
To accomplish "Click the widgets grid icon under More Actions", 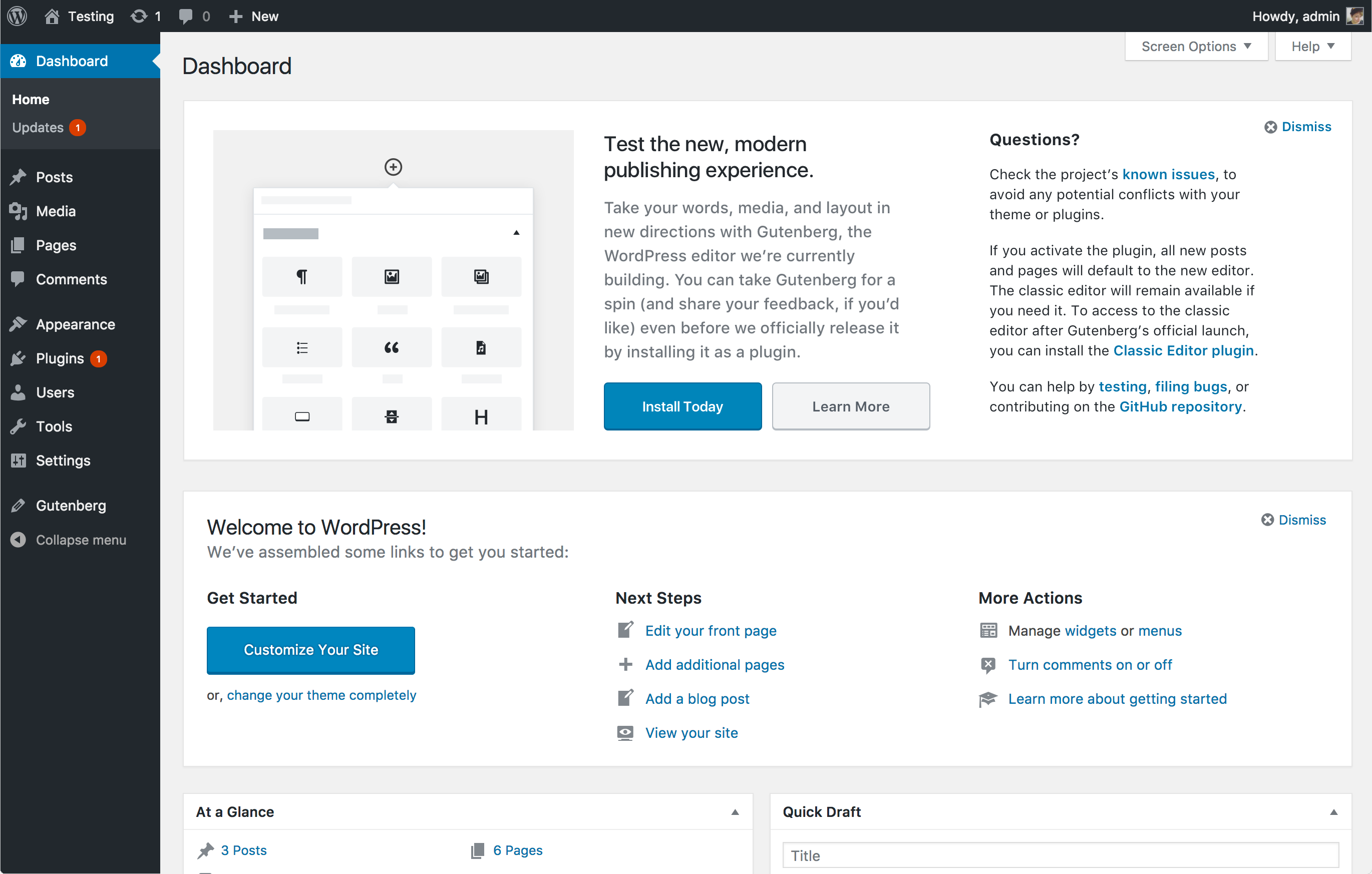I will click(988, 630).
